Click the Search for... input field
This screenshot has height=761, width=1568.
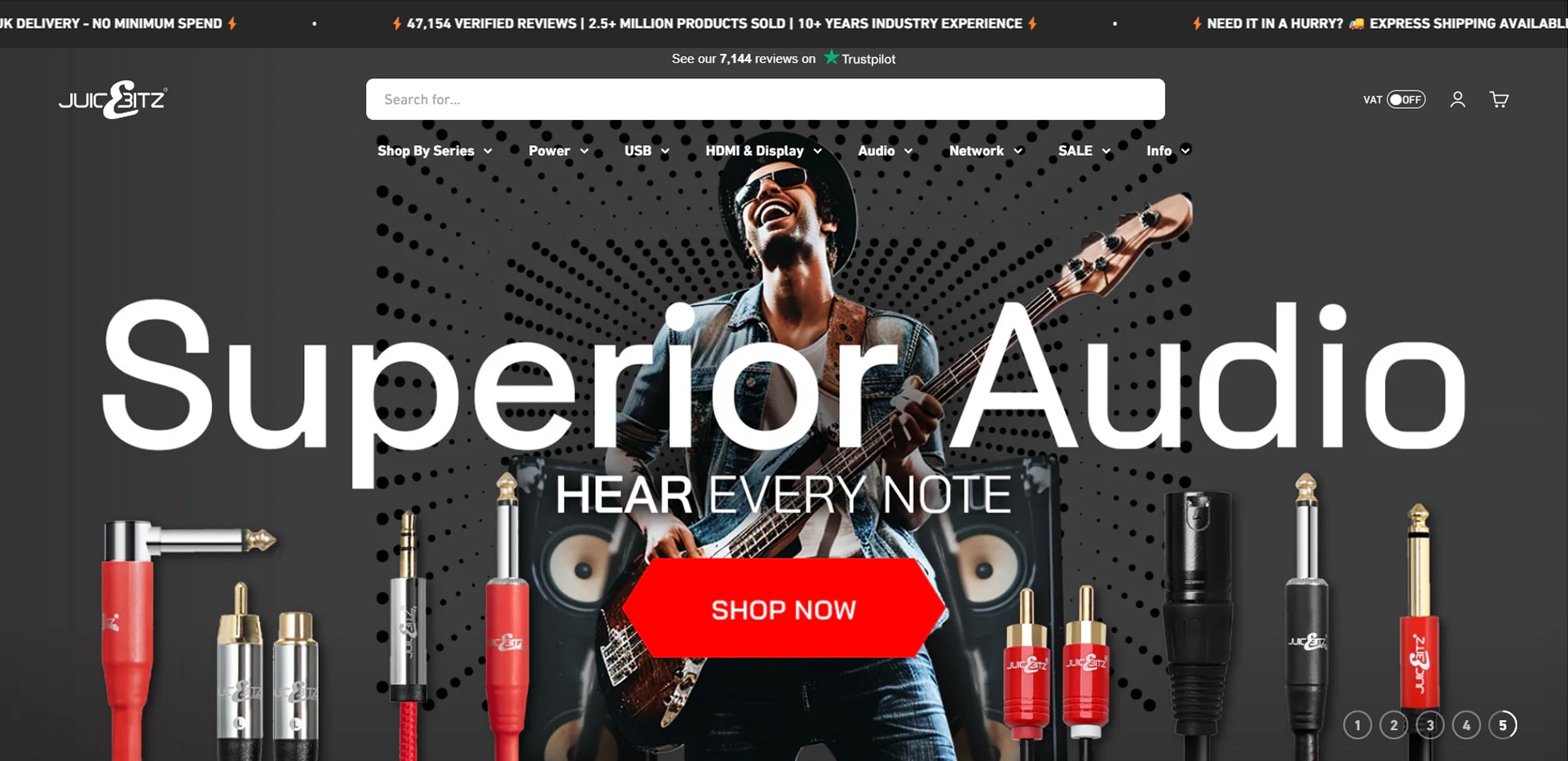click(x=765, y=100)
